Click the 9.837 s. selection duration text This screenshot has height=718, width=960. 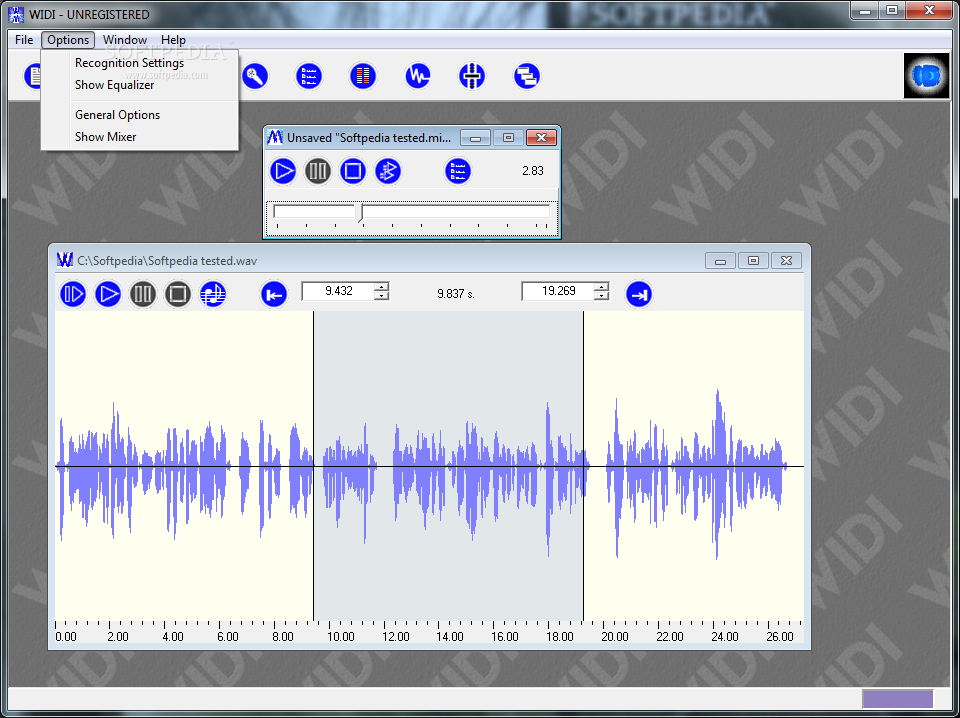pyautogui.click(x=456, y=294)
